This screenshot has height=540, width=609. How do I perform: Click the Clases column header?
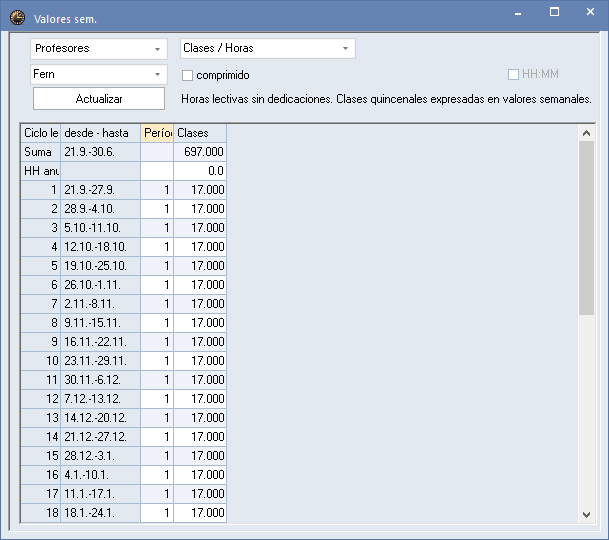(x=200, y=133)
